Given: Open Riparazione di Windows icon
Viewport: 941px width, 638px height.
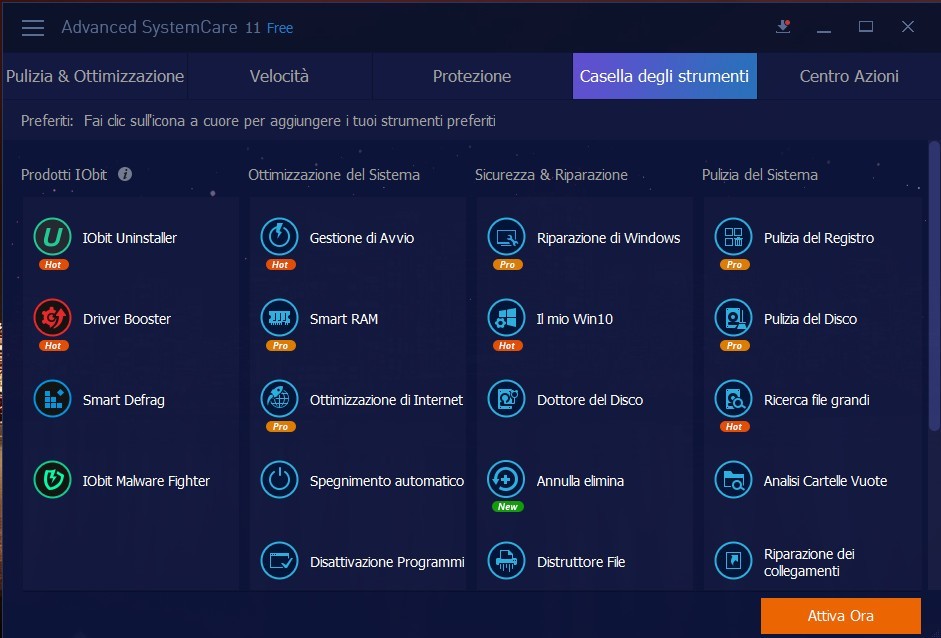Looking at the screenshot, I should (x=506, y=238).
